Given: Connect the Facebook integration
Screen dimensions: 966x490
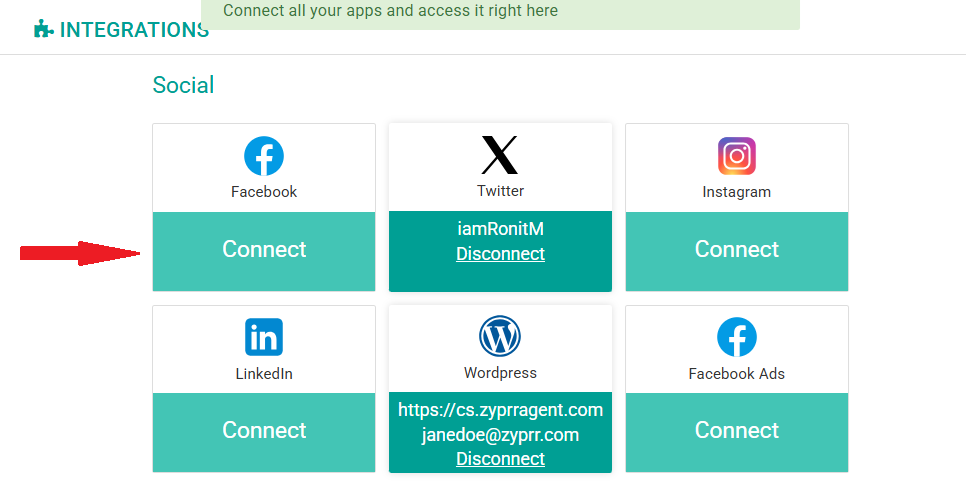Looking at the screenshot, I should tap(264, 250).
